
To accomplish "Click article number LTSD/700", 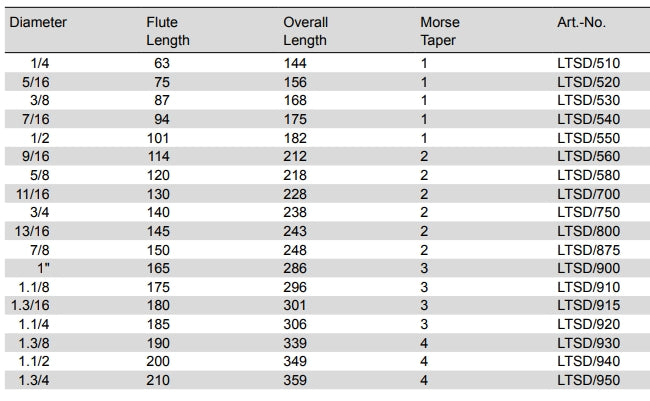I will click(588, 193).
